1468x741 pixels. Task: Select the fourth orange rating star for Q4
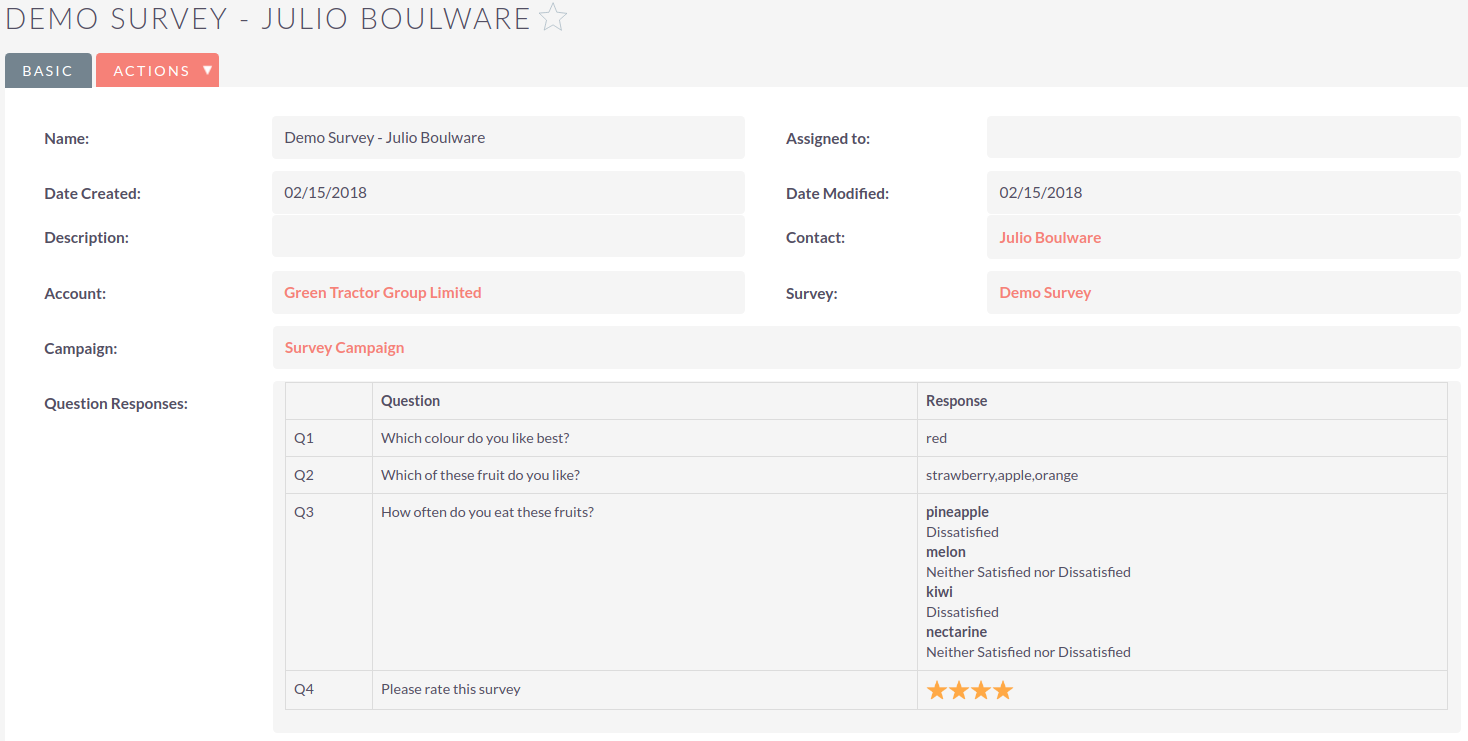pos(1000,689)
